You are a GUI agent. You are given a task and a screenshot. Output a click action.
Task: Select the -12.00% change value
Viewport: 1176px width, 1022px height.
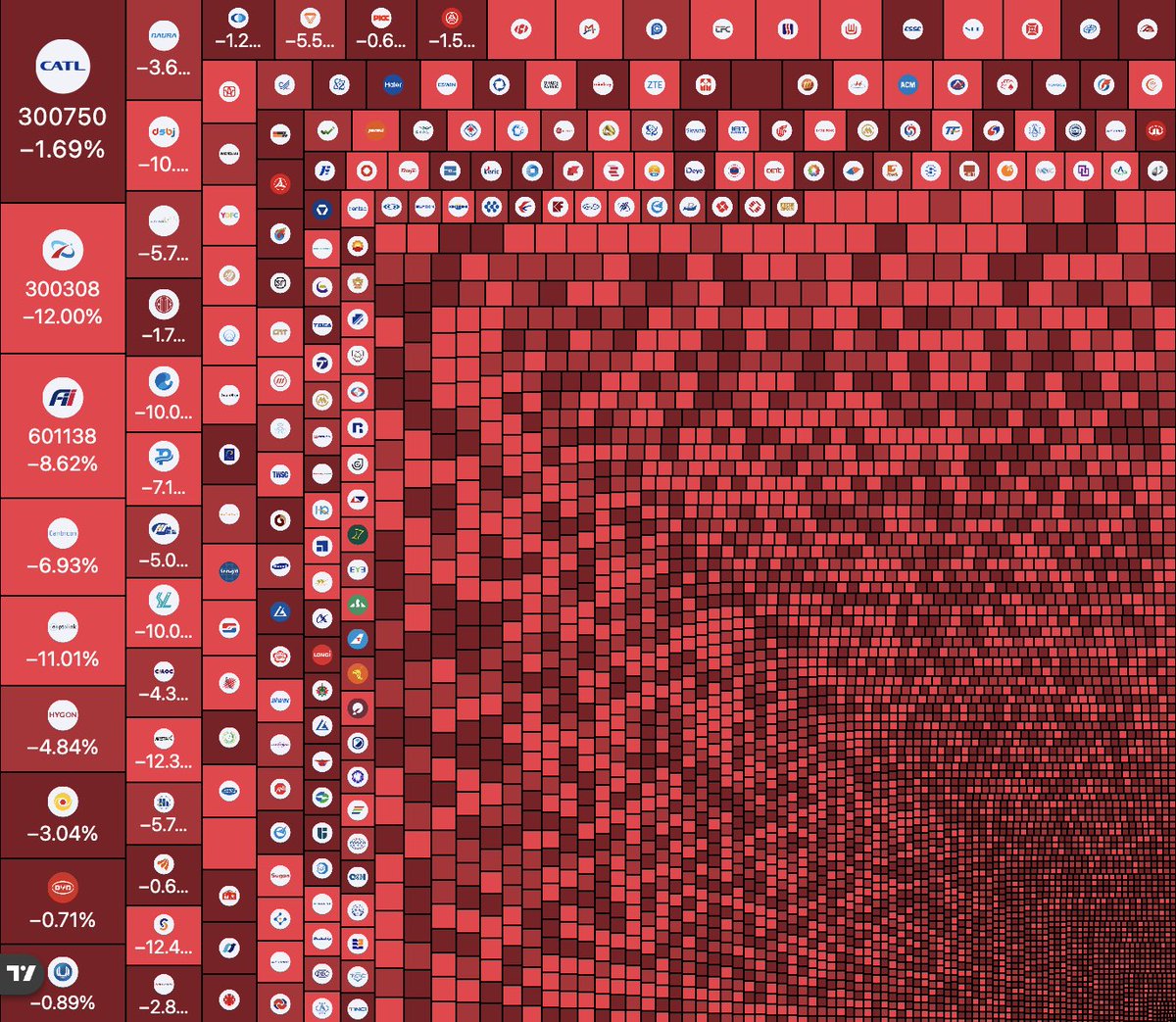[63, 316]
